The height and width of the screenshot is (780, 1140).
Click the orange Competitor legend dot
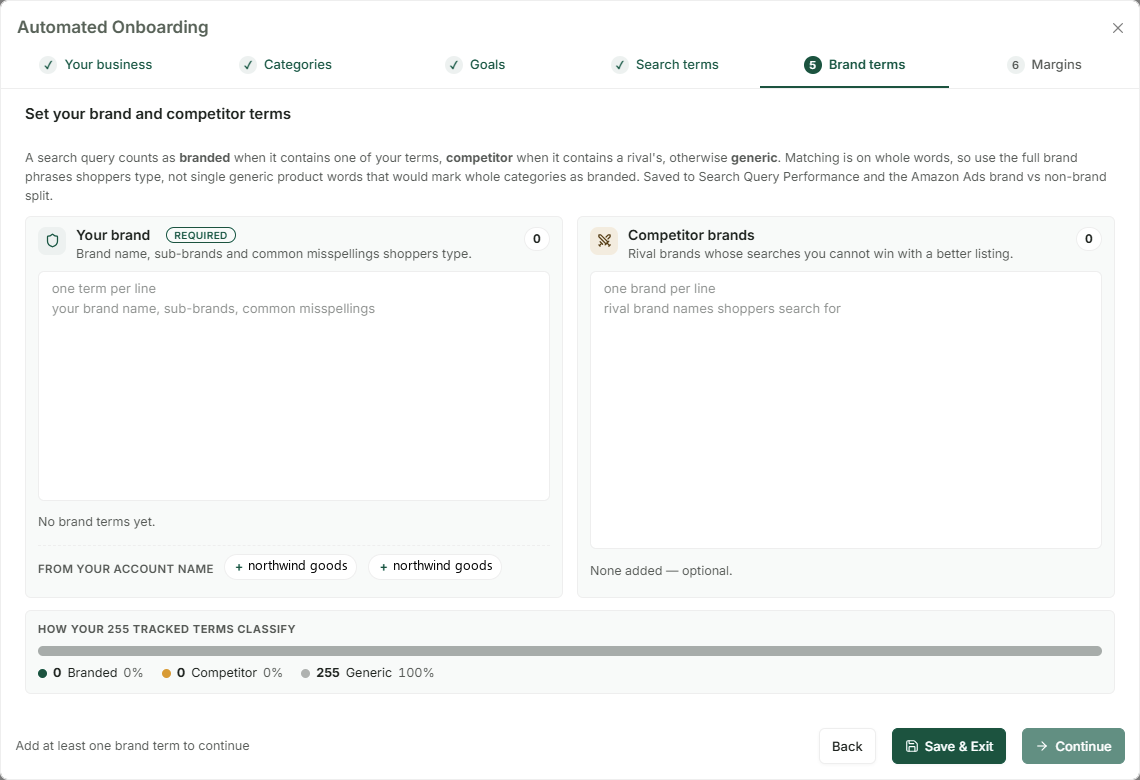coord(166,674)
